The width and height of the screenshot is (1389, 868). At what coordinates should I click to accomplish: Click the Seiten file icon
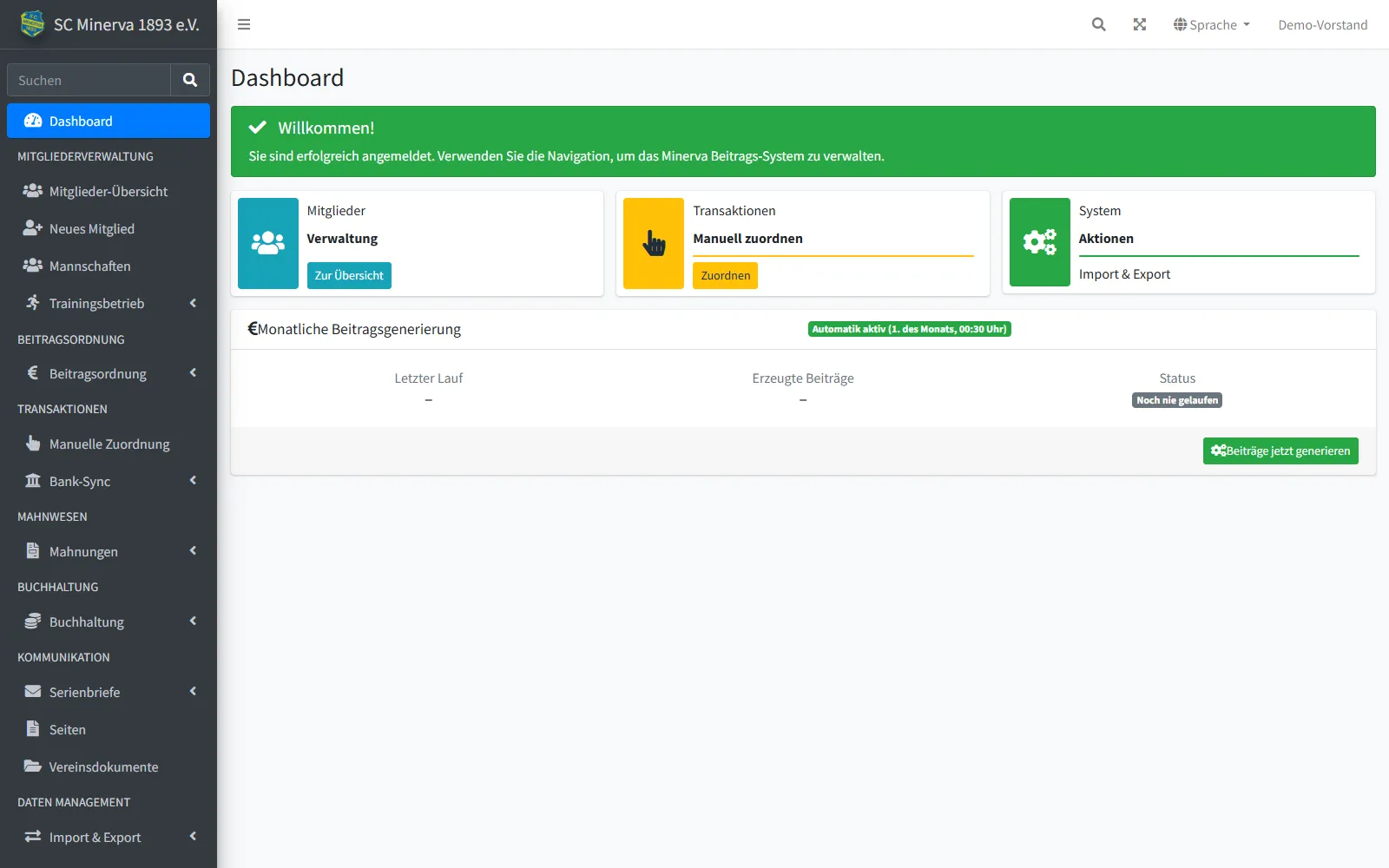click(x=33, y=729)
